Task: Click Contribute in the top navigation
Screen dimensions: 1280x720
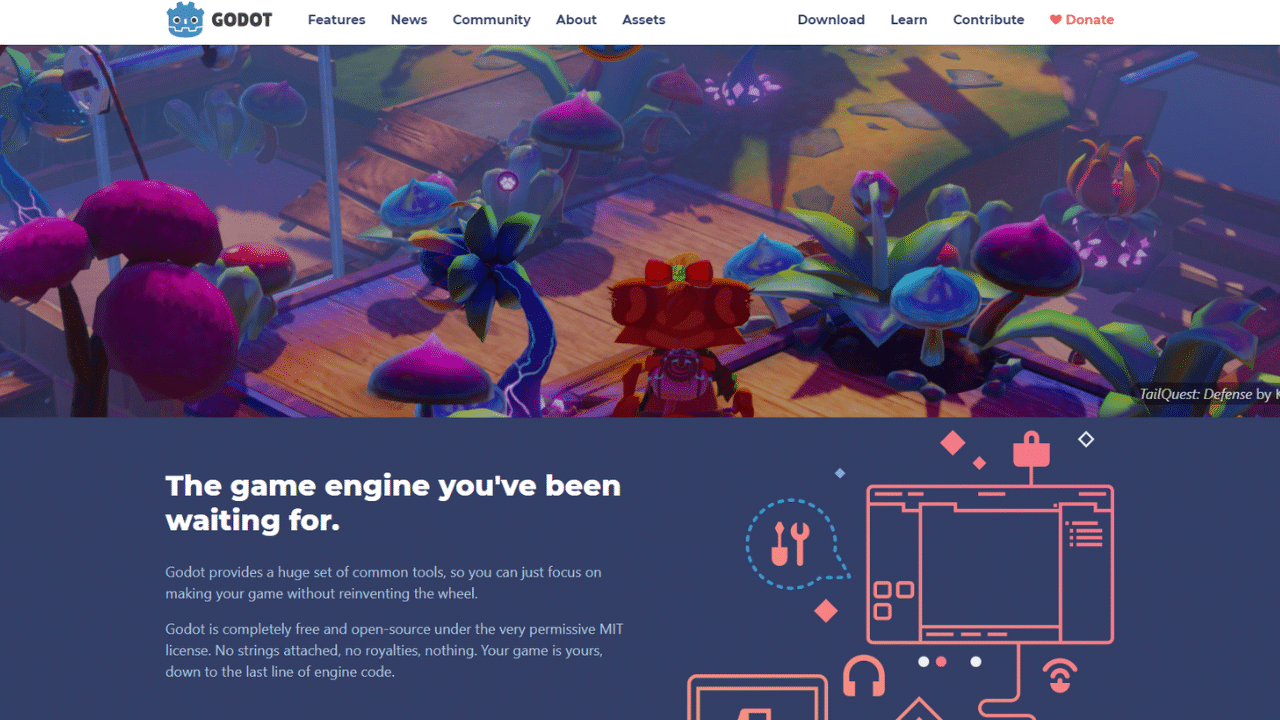Action: point(988,20)
